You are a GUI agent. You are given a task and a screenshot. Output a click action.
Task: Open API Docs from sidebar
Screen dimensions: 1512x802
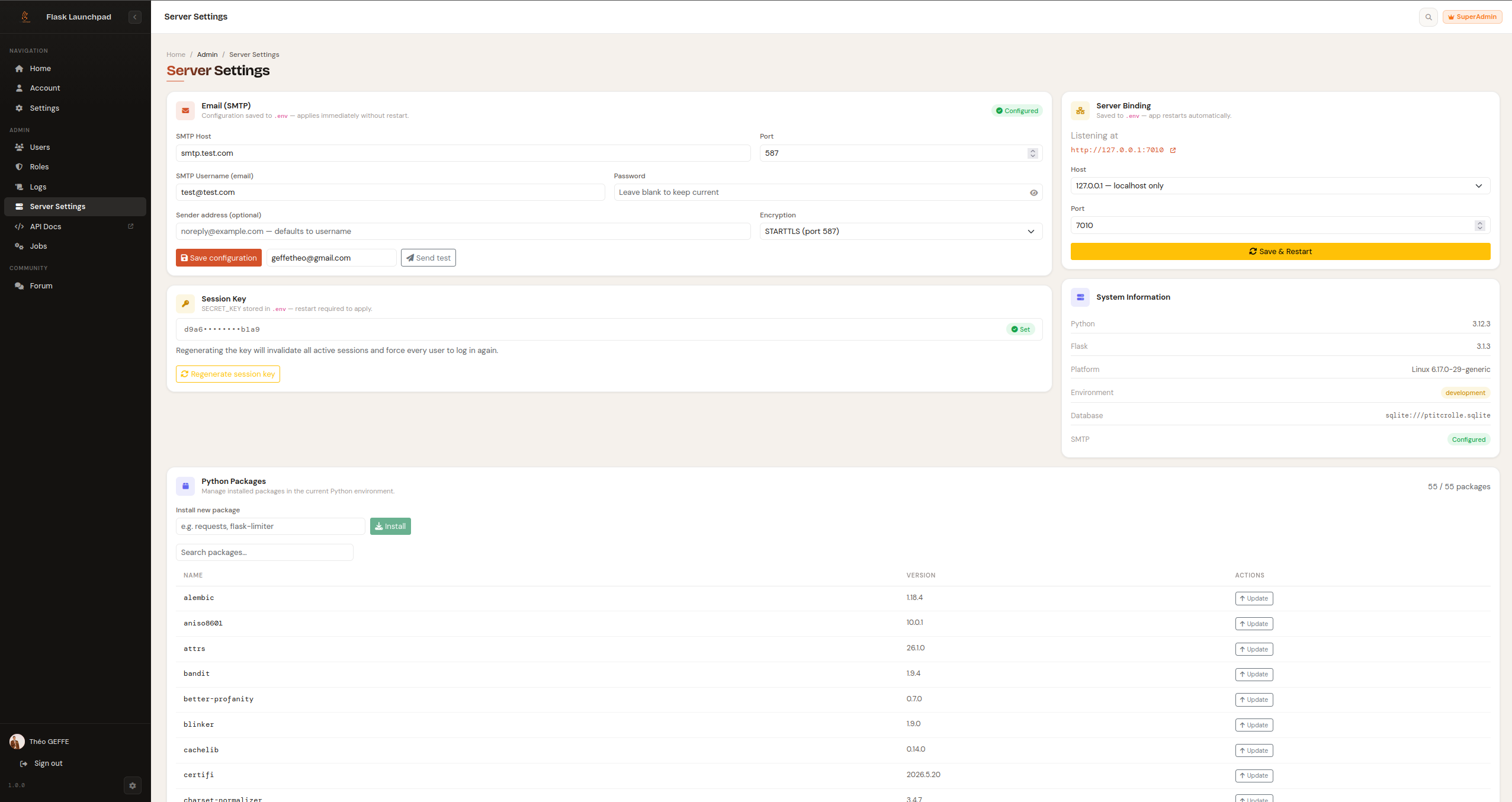coord(75,227)
